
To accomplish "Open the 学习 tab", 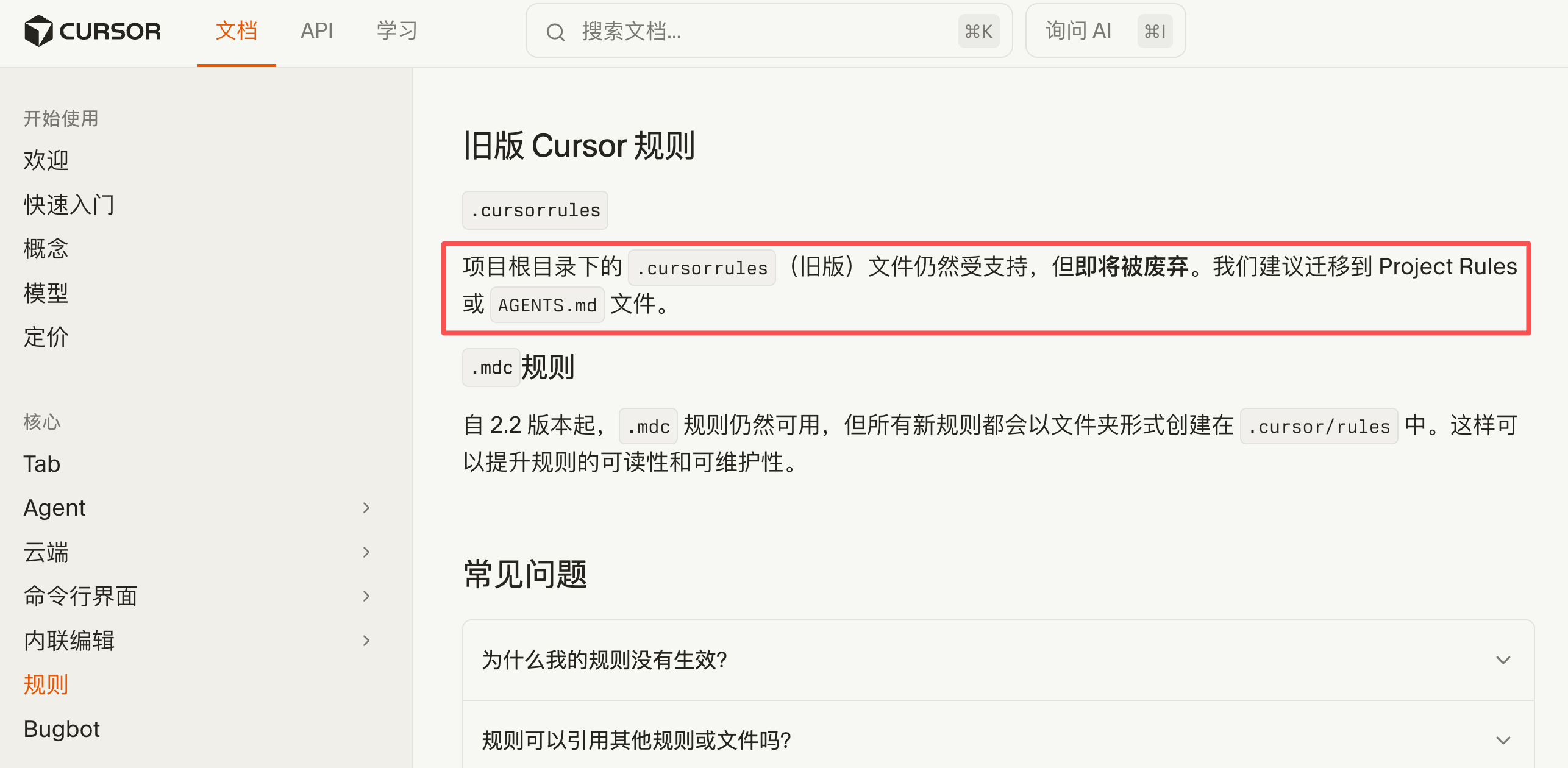I will (x=397, y=30).
